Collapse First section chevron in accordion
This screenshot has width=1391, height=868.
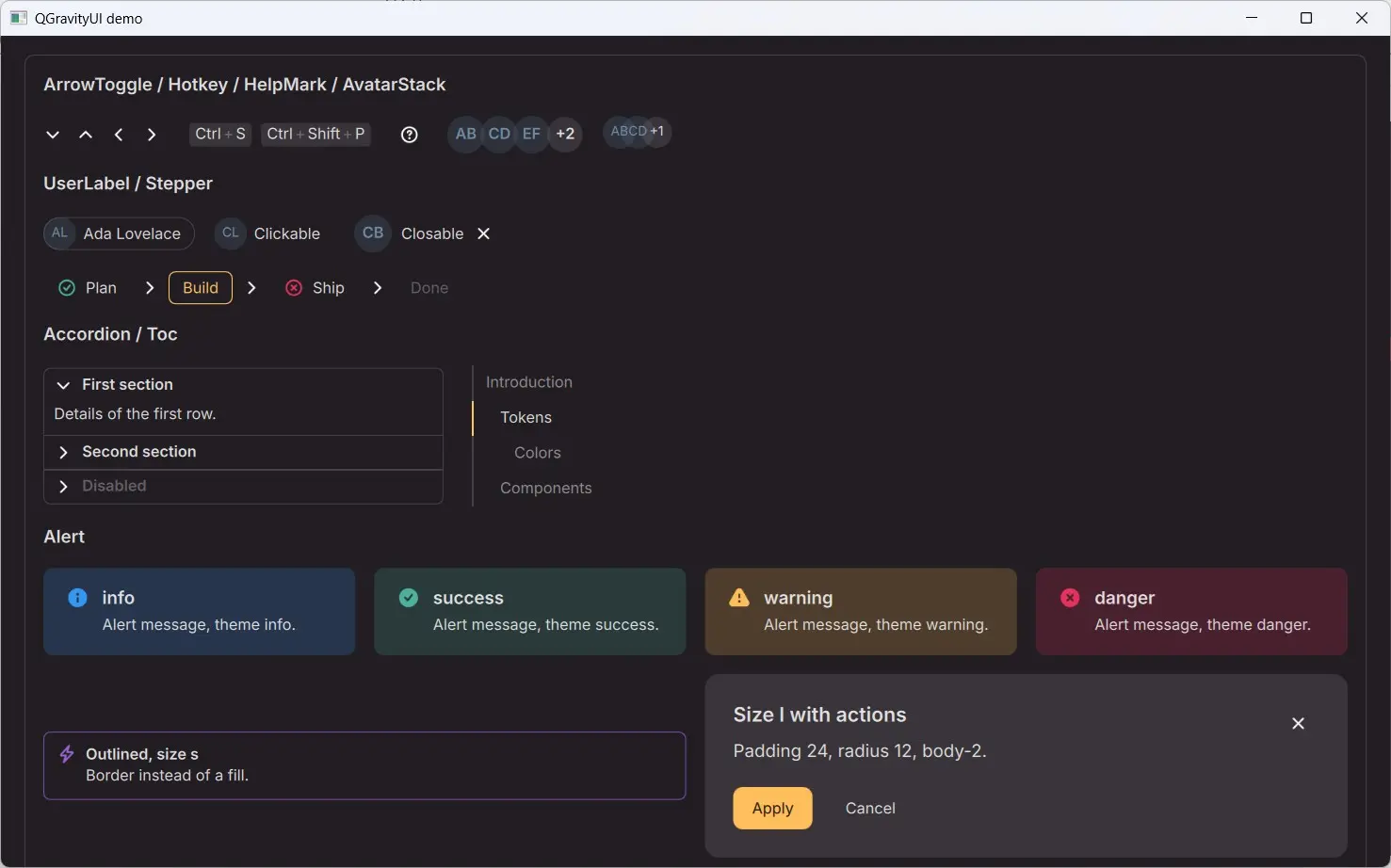click(x=63, y=385)
